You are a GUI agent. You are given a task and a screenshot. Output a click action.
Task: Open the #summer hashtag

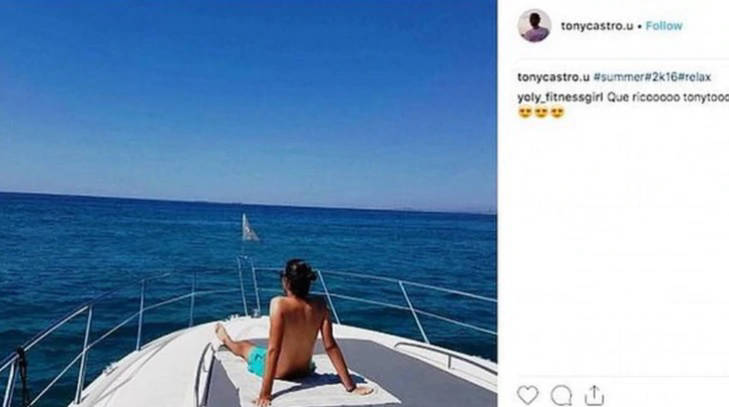tap(618, 77)
